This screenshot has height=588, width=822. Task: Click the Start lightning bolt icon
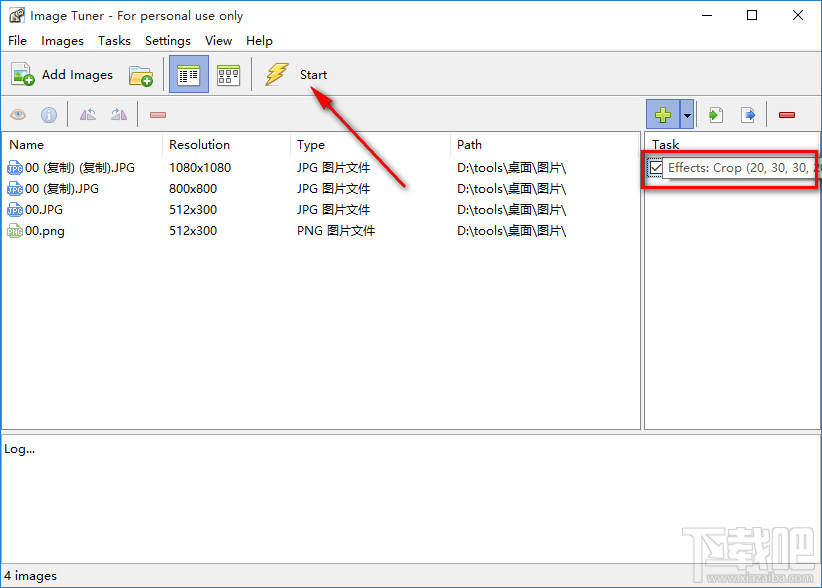coord(277,74)
